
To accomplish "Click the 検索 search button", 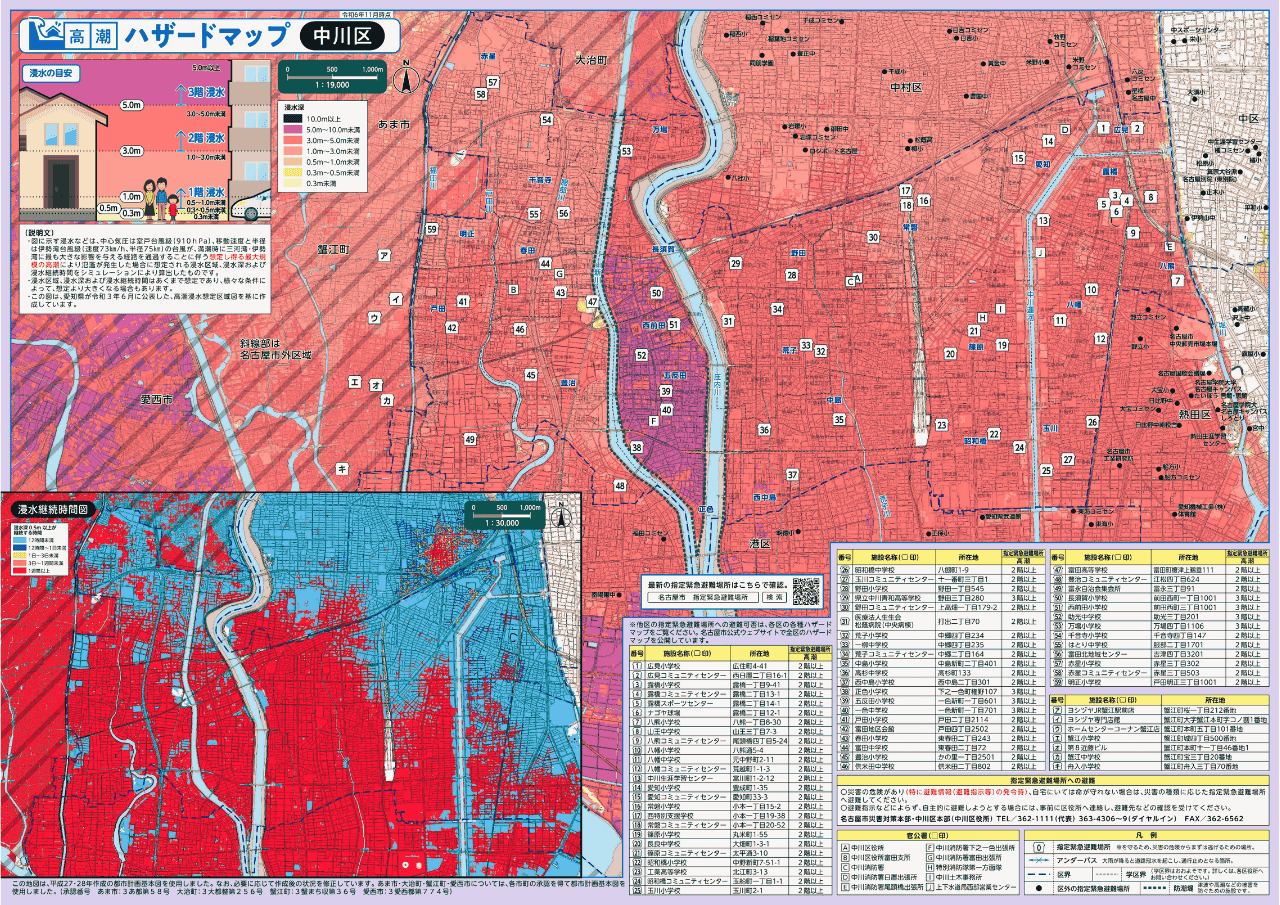I will [775, 596].
